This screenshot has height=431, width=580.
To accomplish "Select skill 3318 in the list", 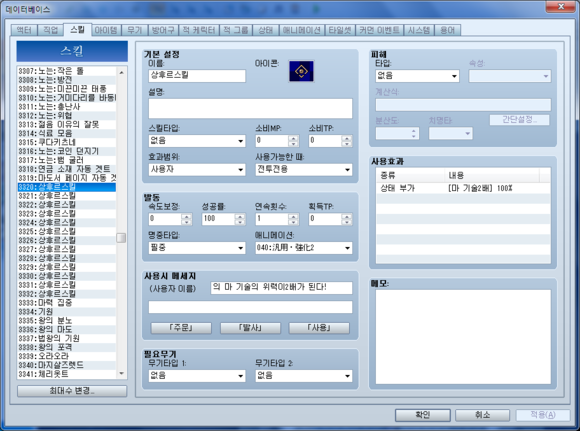I will 67,169.
